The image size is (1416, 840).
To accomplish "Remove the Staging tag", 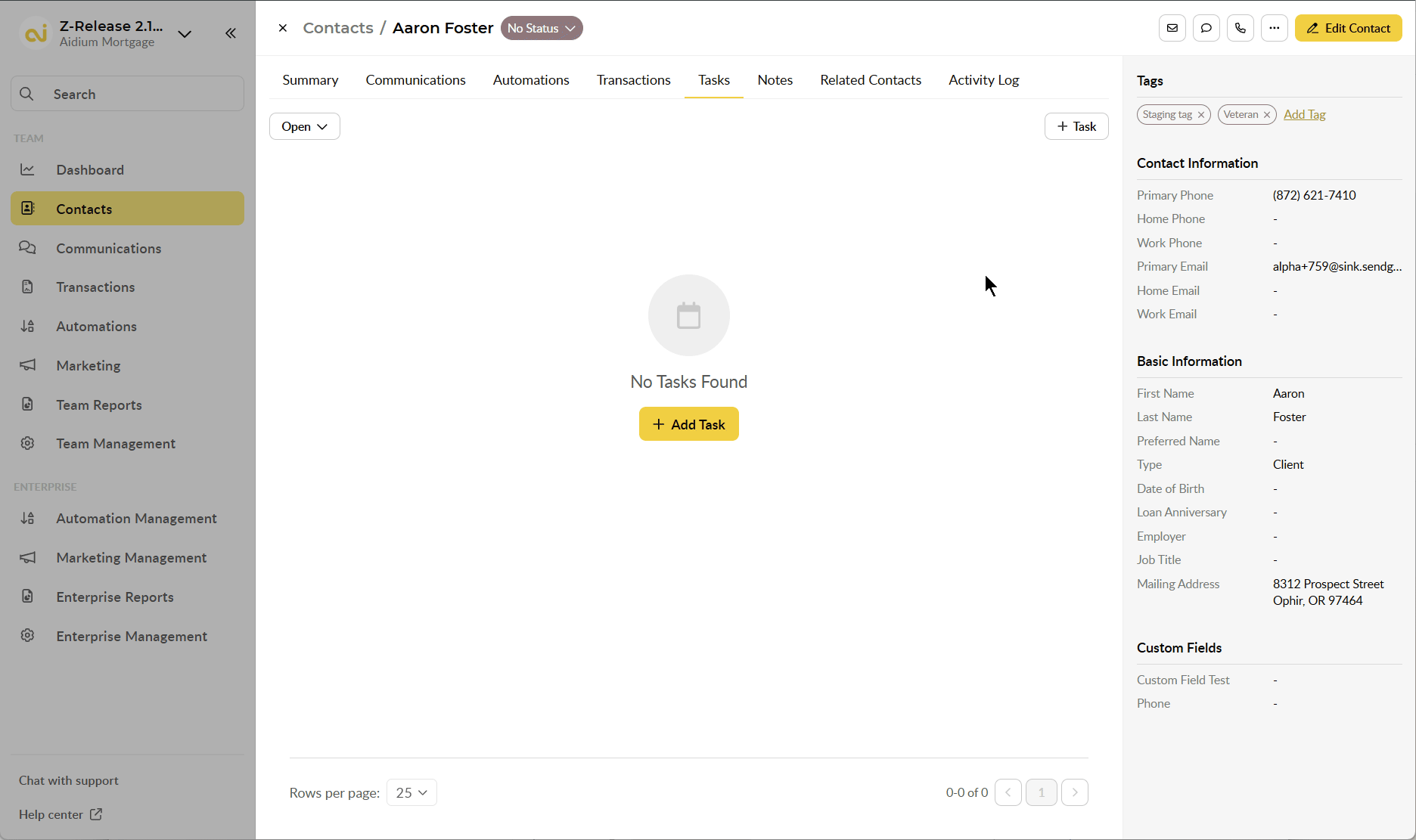I will 1201,115.
